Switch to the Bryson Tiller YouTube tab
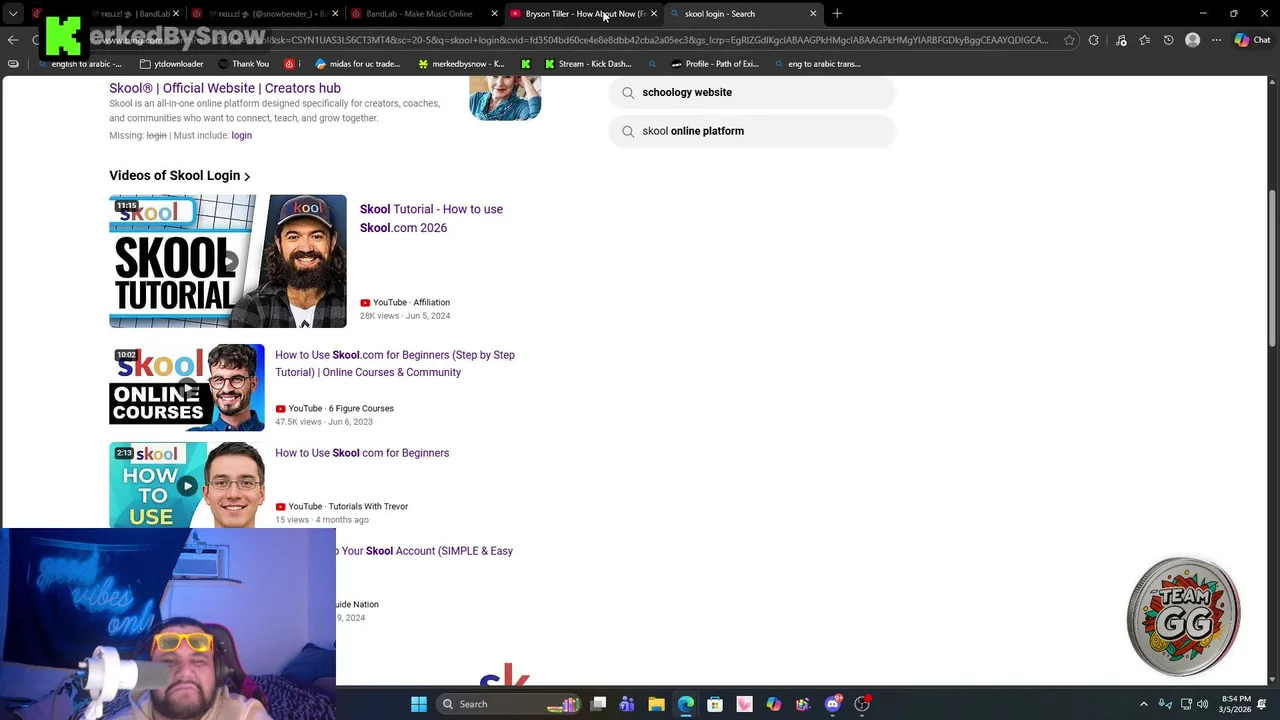1280x720 pixels. [584, 14]
